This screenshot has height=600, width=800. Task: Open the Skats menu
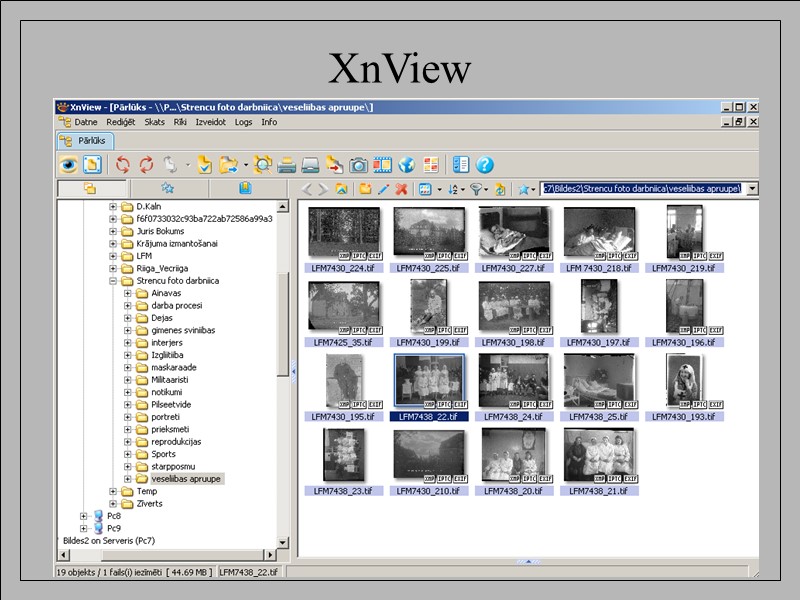coord(154,122)
